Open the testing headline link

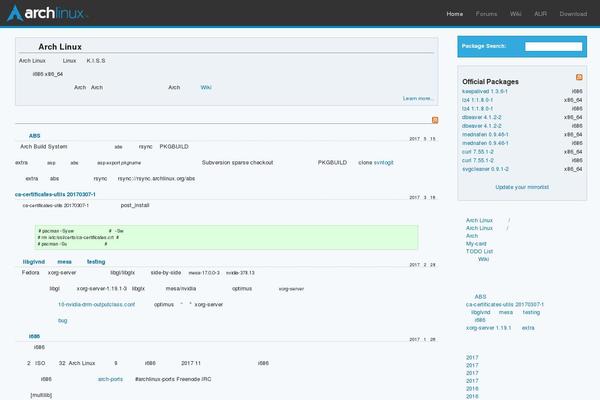click(96, 262)
